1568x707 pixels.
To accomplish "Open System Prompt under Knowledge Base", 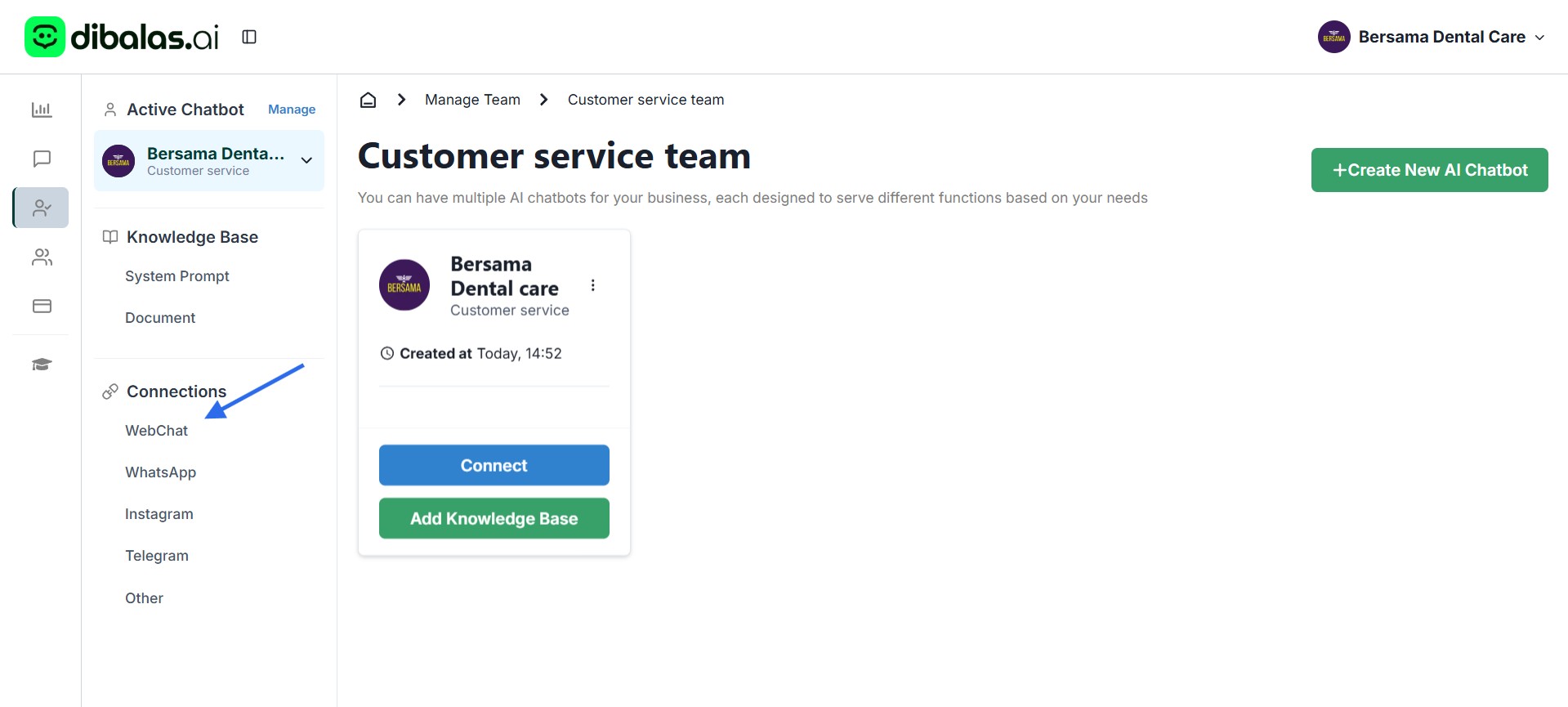I will point(177,276).
